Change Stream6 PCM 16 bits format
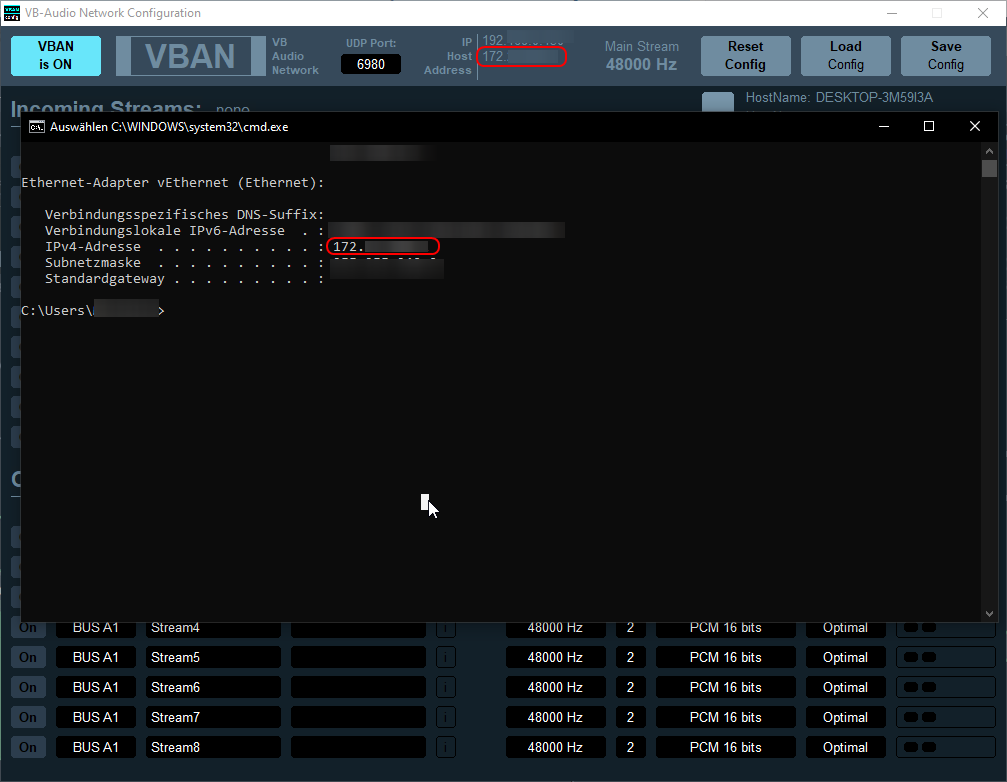Screen dimensions: 1007x782 (726, 687)
